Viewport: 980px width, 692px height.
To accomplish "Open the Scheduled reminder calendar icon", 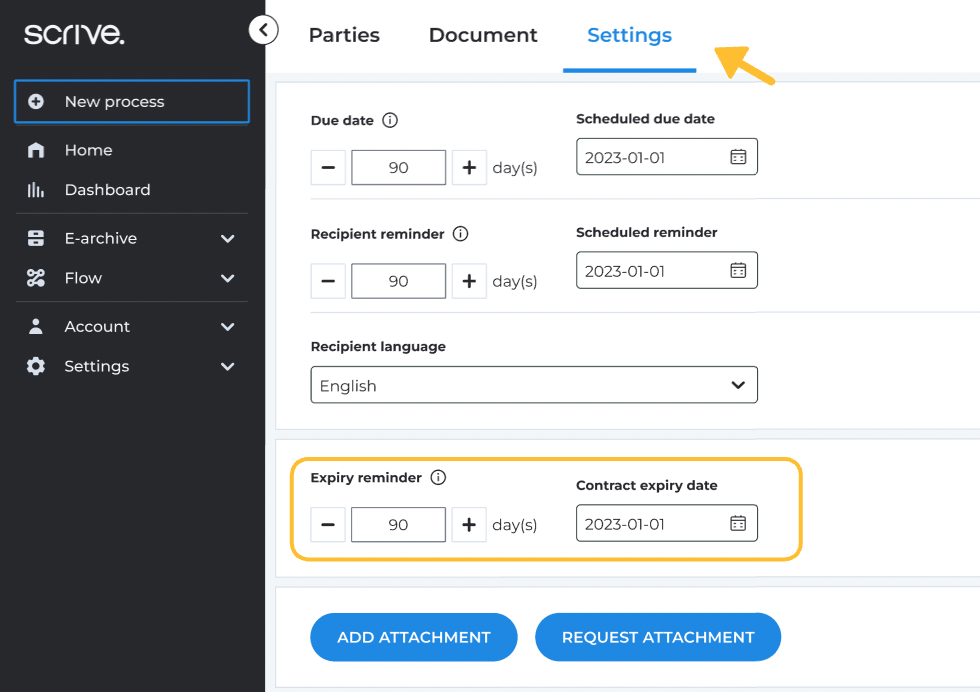I will [x=738, y=271].
